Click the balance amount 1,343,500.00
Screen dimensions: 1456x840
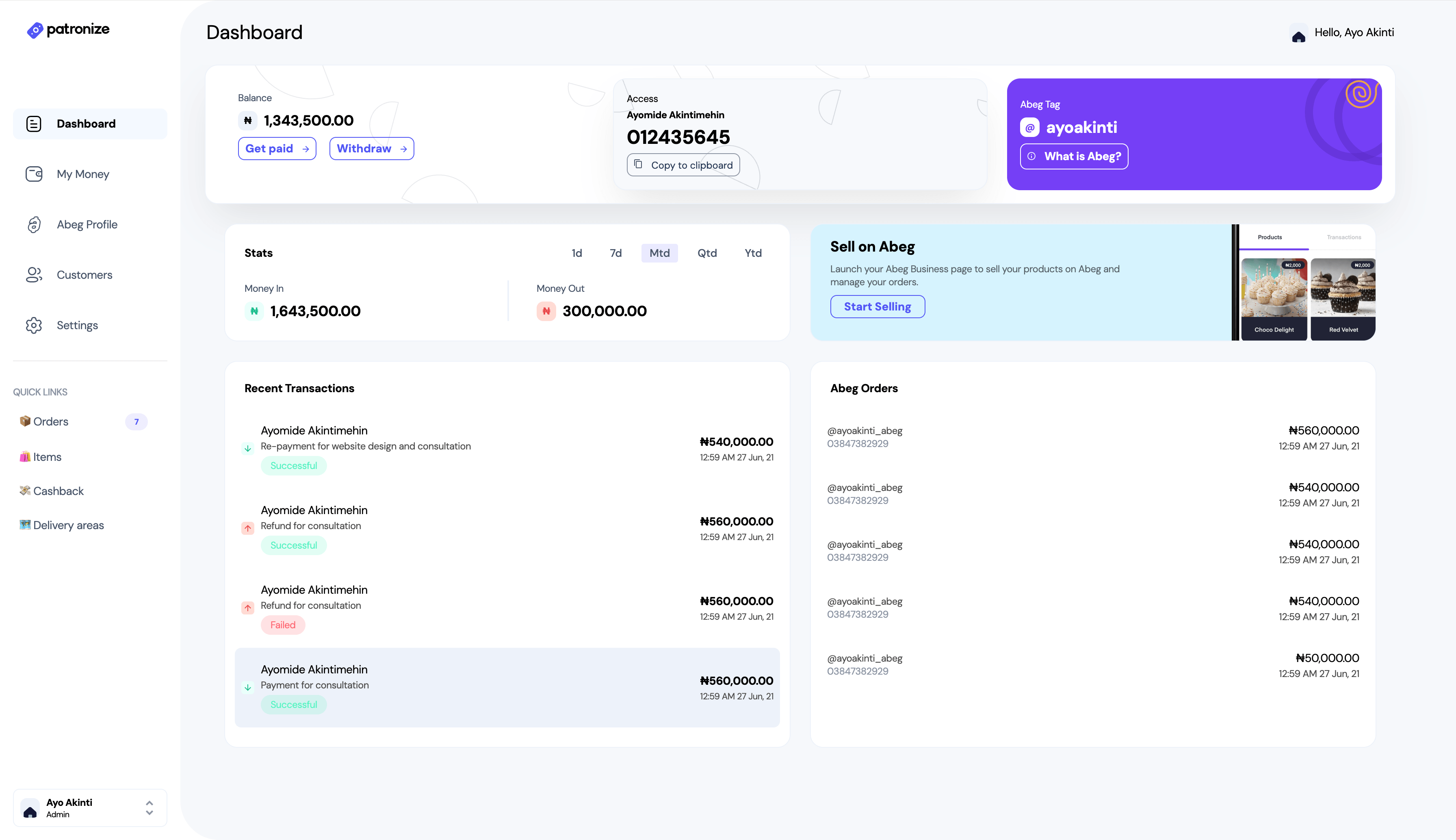[x=308, y=121]
